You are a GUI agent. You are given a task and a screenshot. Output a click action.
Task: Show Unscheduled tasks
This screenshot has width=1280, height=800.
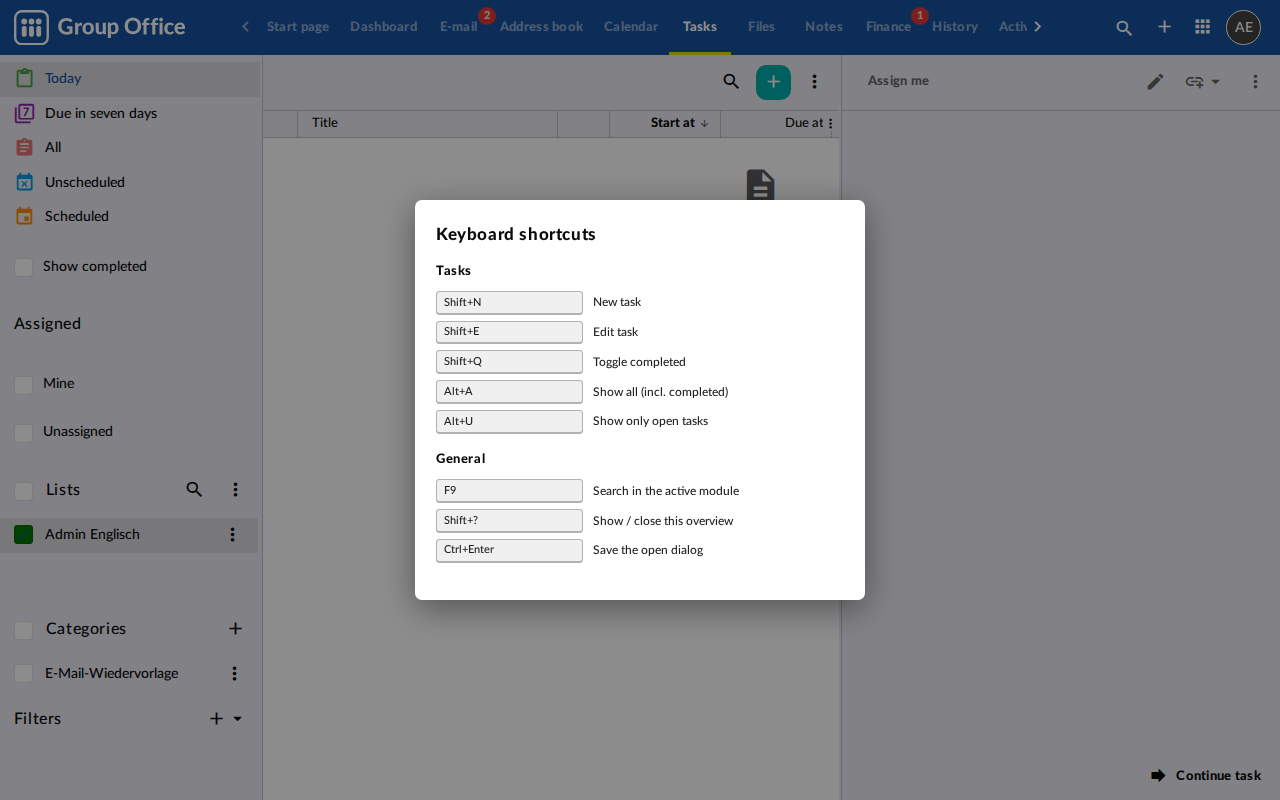(130, 183)
